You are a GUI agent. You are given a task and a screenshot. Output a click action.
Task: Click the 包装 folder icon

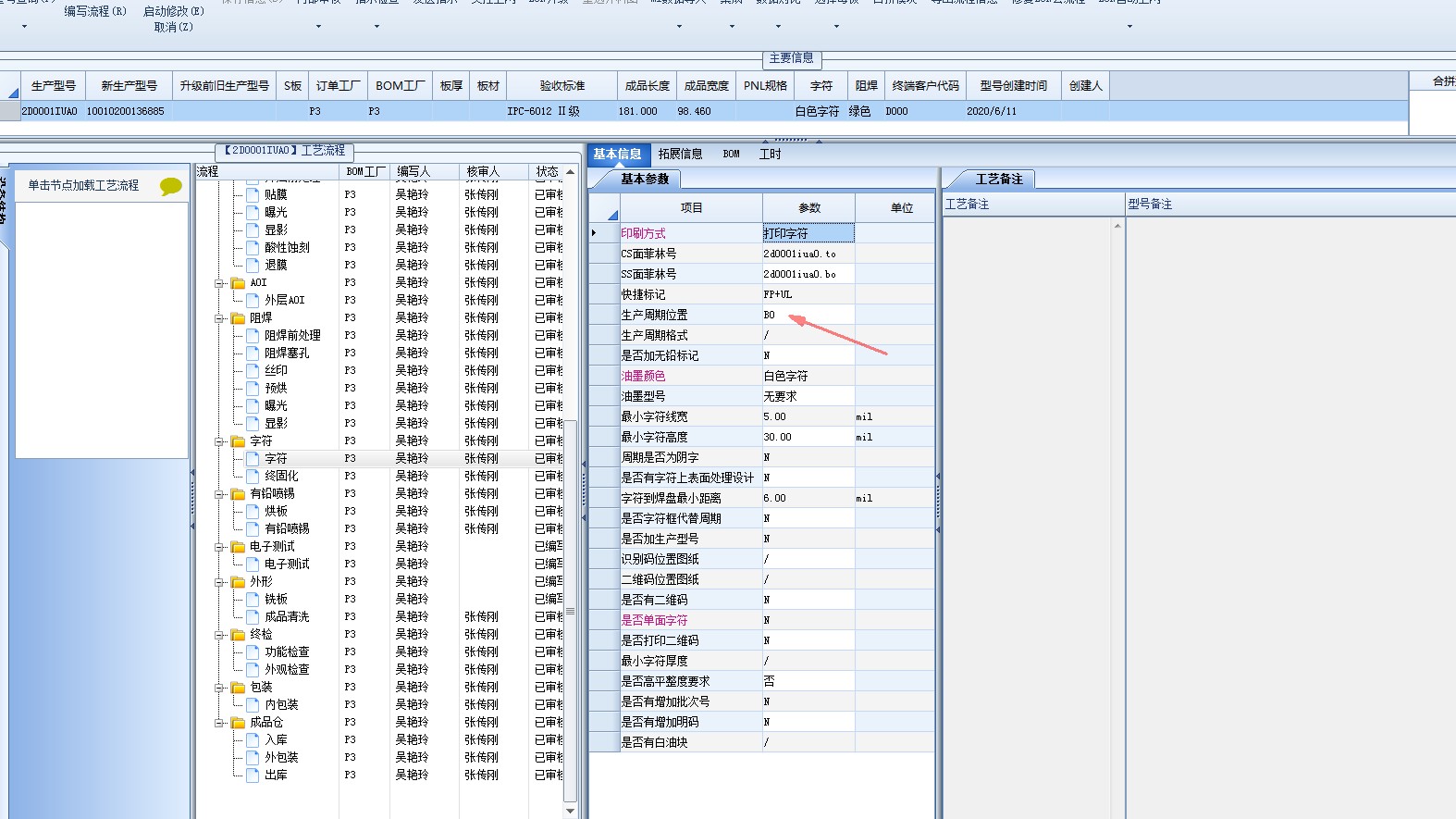[238, 687]
